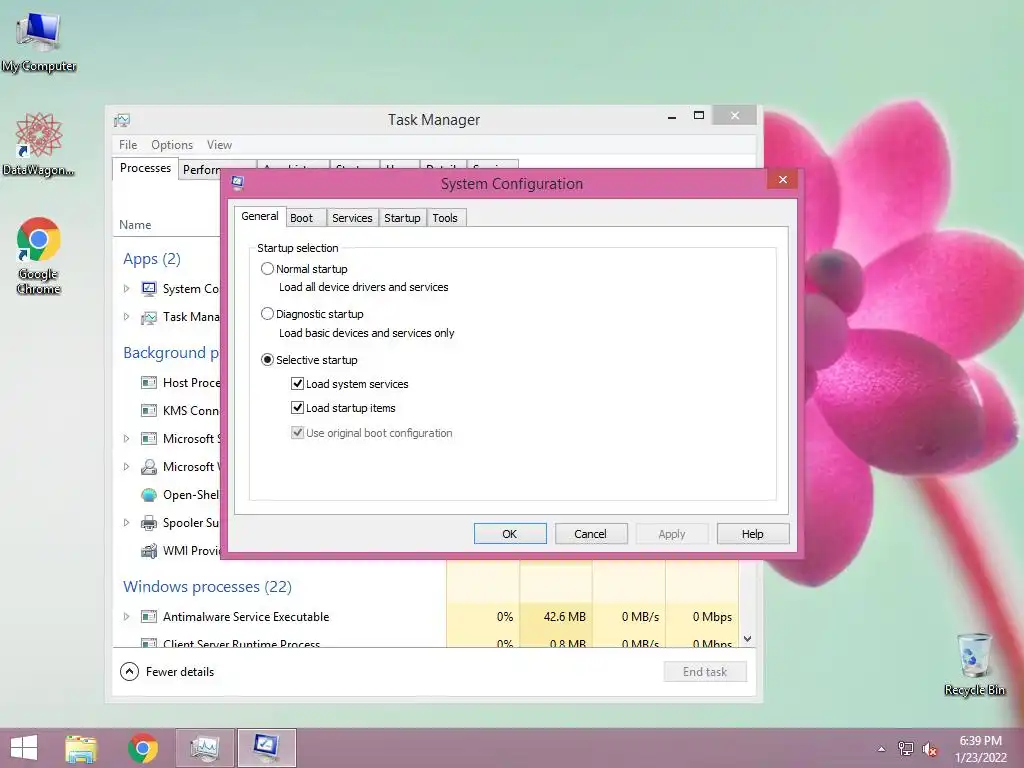
Task: Expand the Microsoft S... background process
Action: (x=127, y=439)
